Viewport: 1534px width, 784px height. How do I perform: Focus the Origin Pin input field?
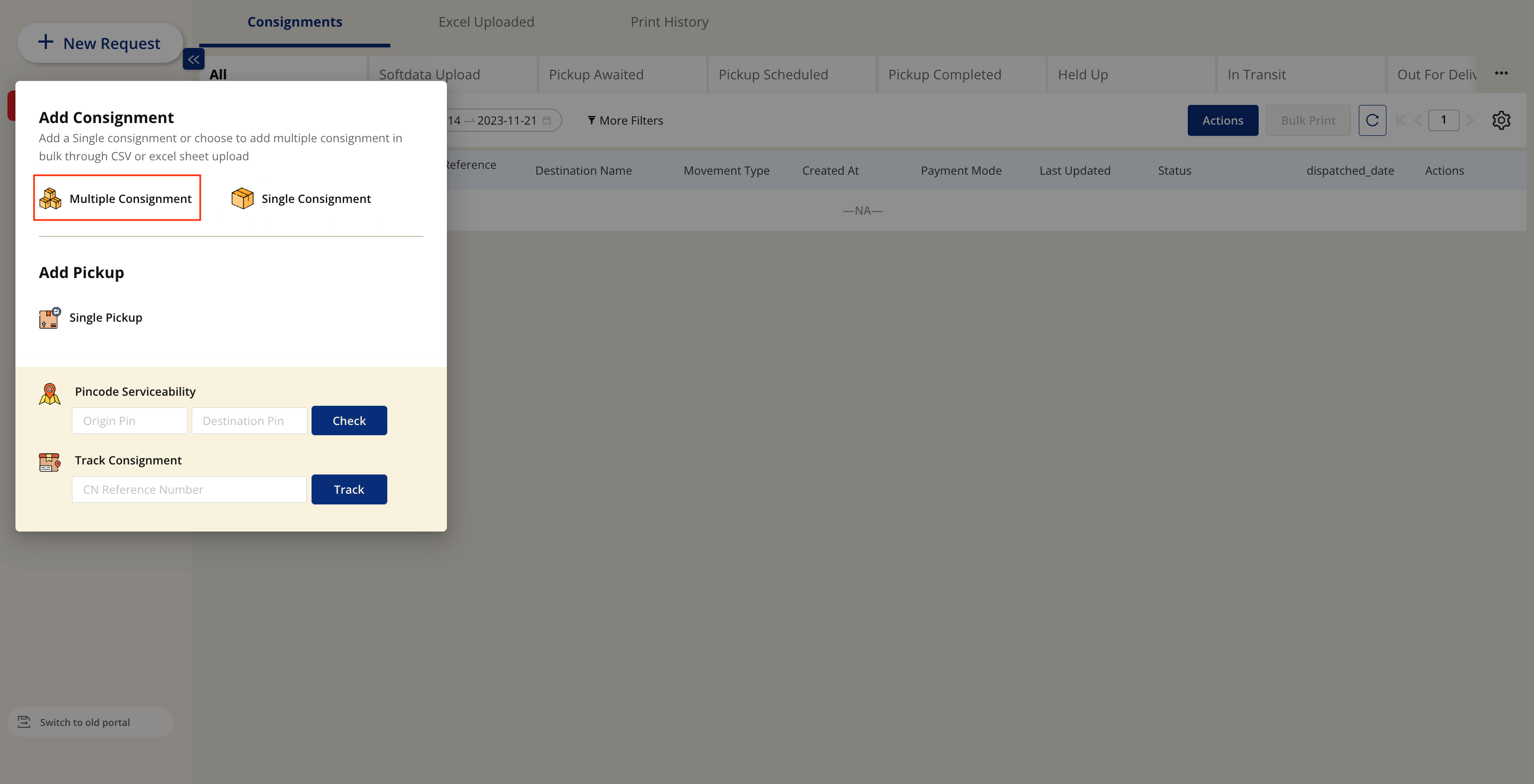(129, 421)
